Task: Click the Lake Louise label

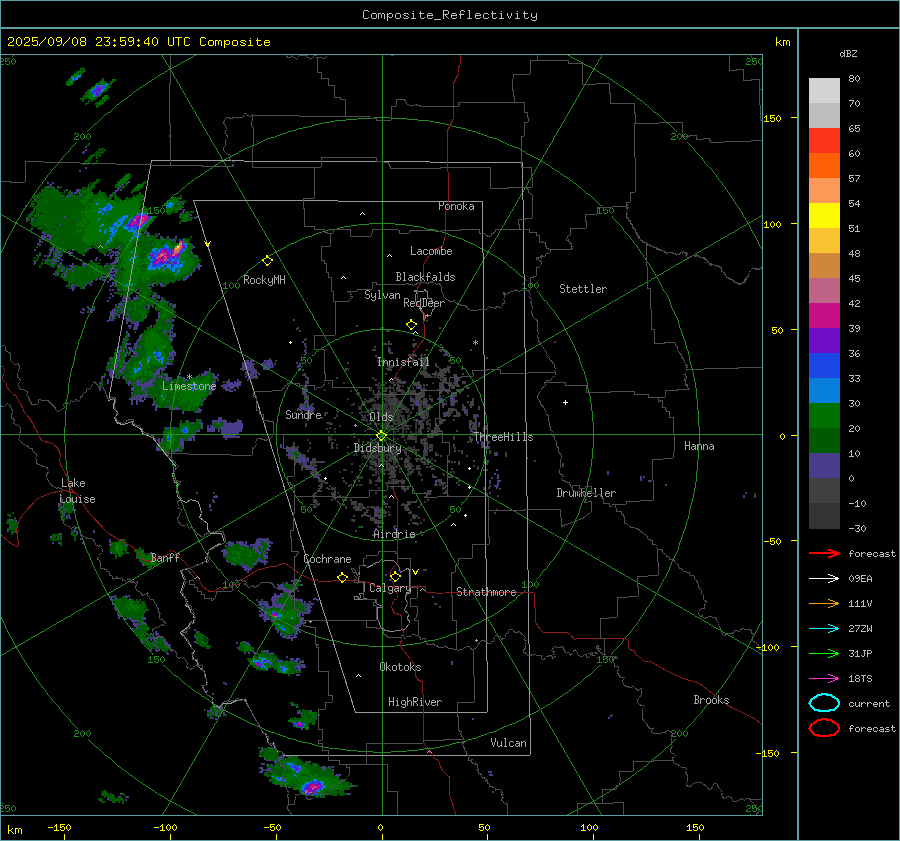Action: click(77, 491)
